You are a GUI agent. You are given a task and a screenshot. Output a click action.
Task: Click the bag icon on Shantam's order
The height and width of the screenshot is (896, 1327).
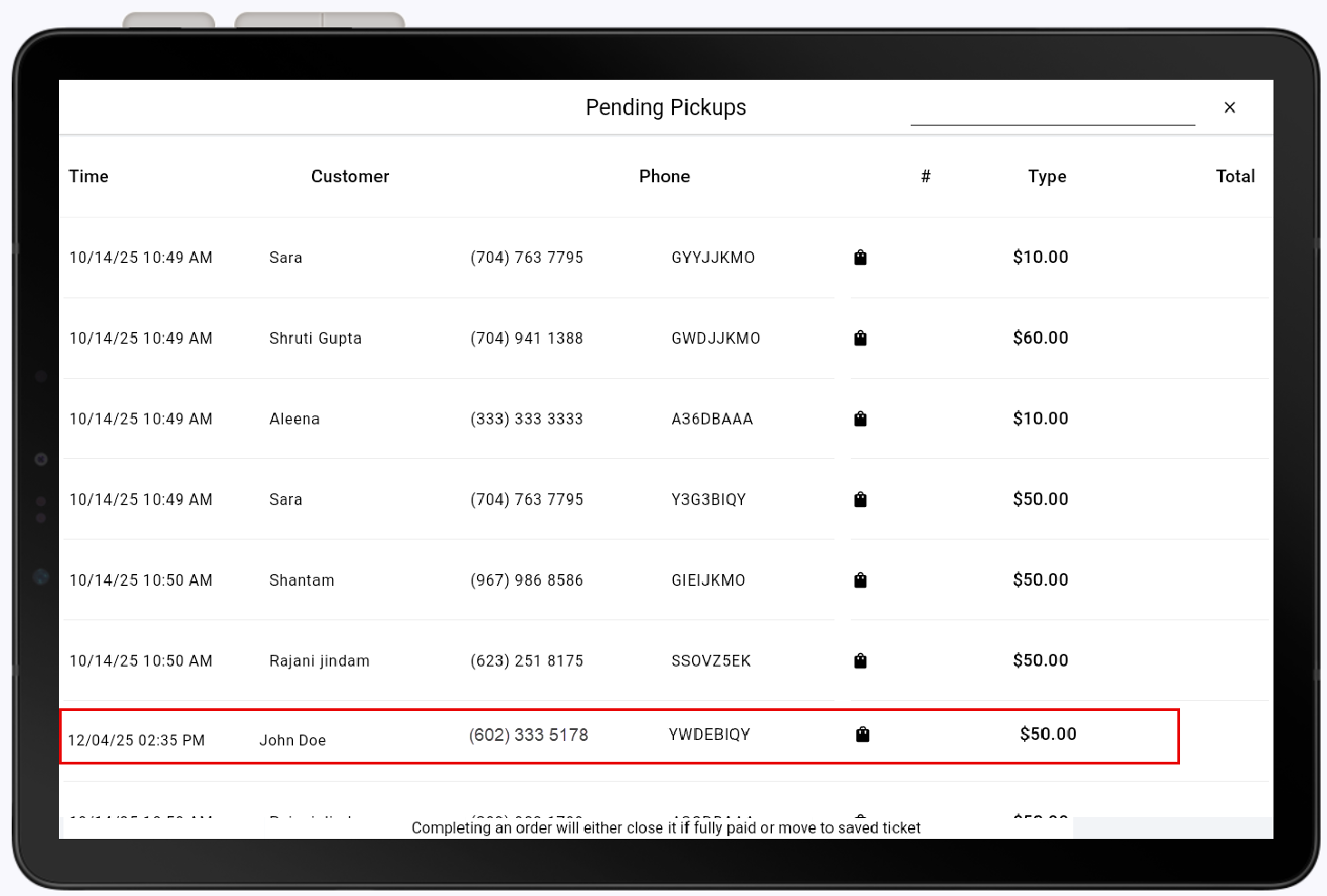860,580
